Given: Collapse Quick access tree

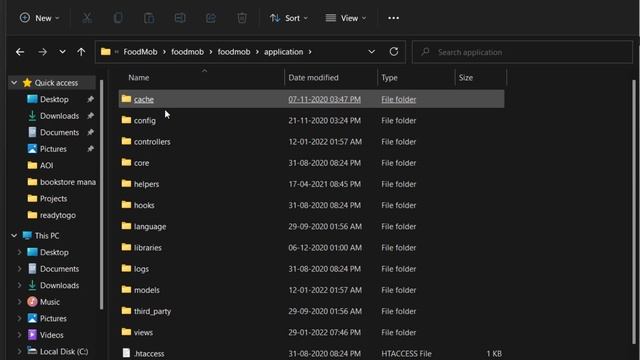Looking at the screenshot, I should pyautogui.click(x=14, y=83).
